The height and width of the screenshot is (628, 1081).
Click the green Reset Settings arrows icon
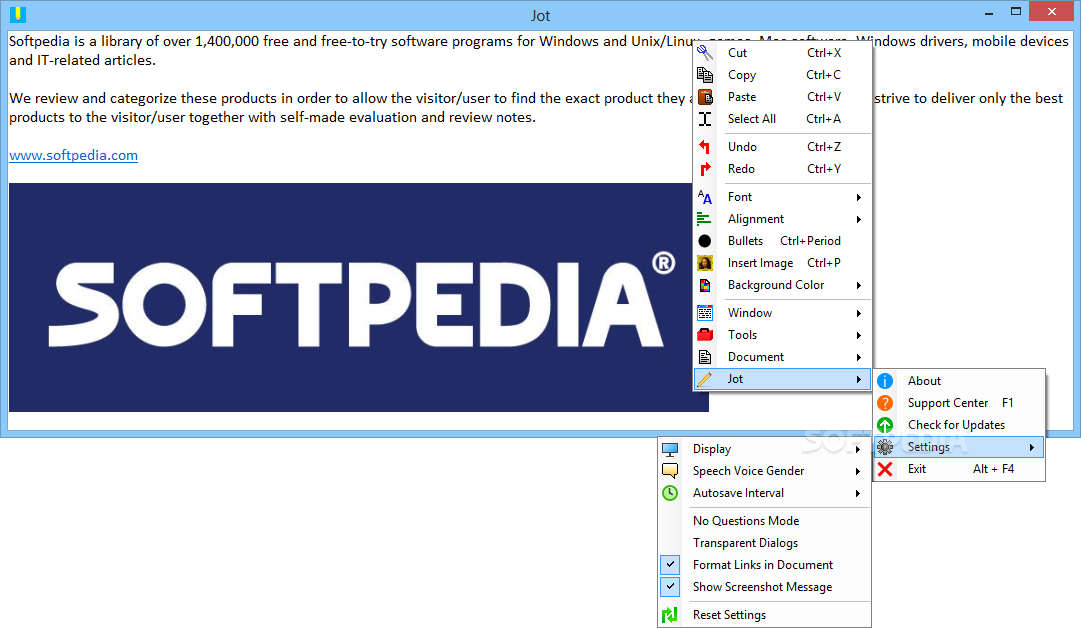670,614
